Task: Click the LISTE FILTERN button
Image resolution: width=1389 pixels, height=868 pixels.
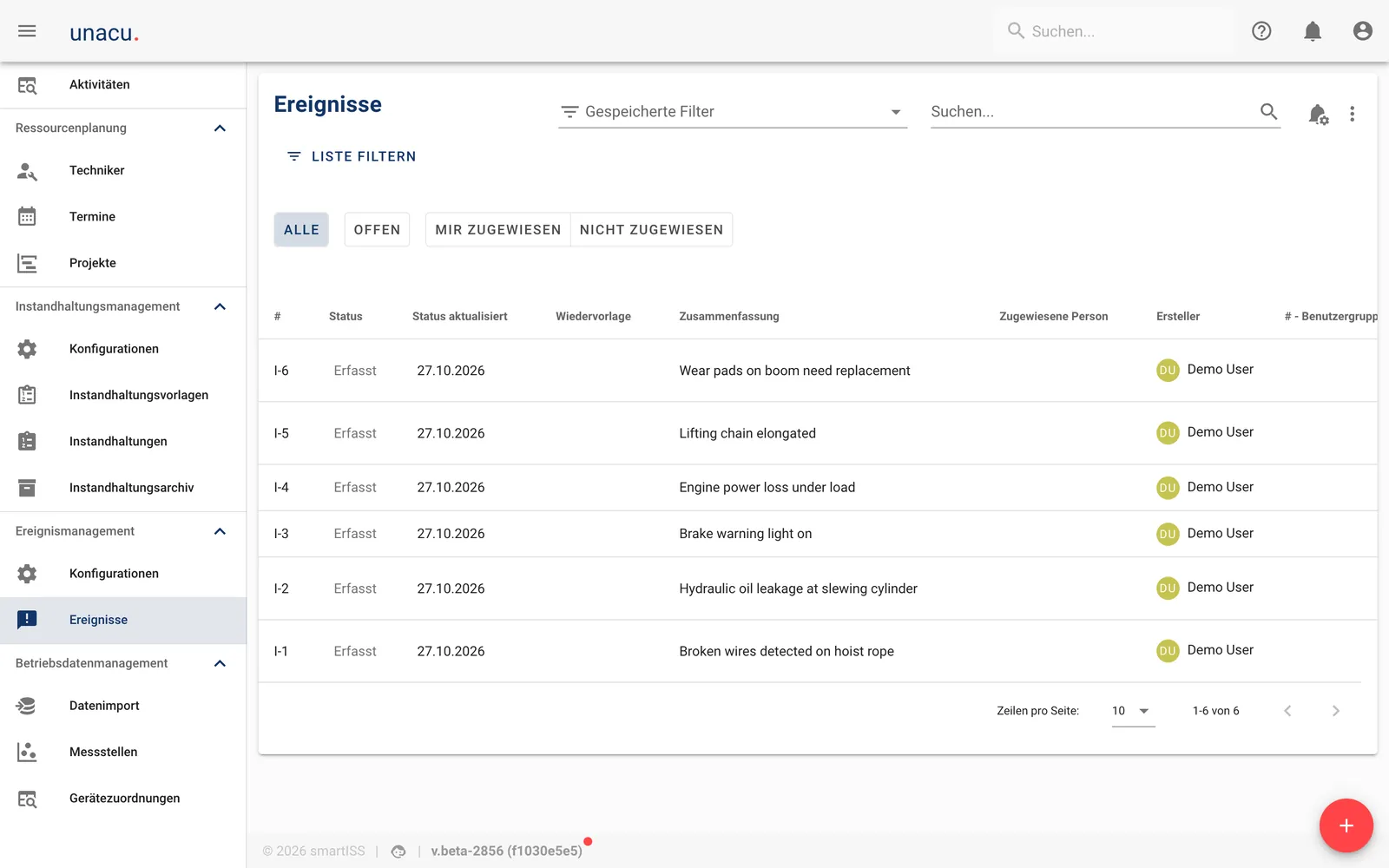Action: click(x=352, y=156)
